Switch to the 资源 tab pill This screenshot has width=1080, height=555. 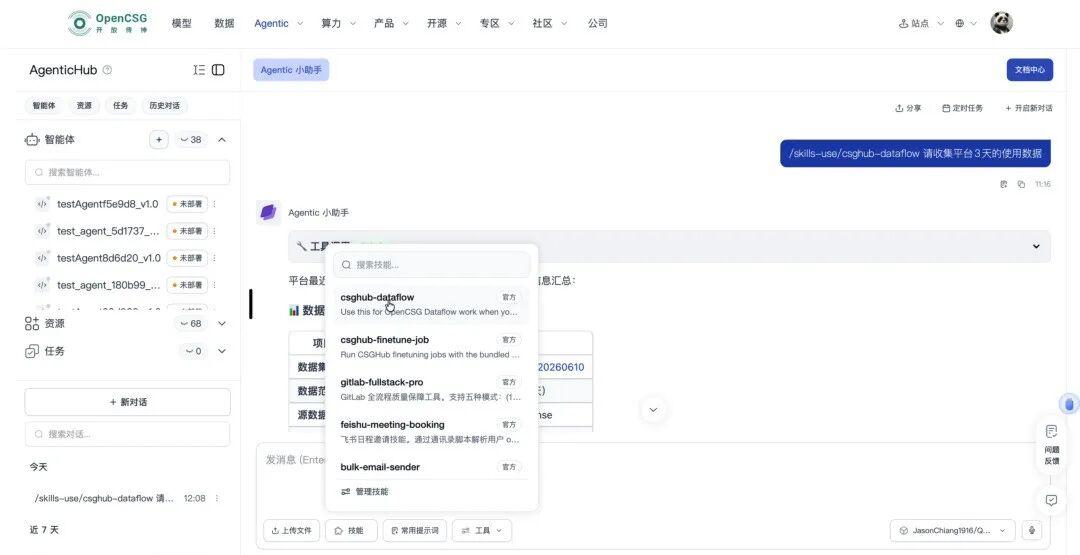(84, 105)
